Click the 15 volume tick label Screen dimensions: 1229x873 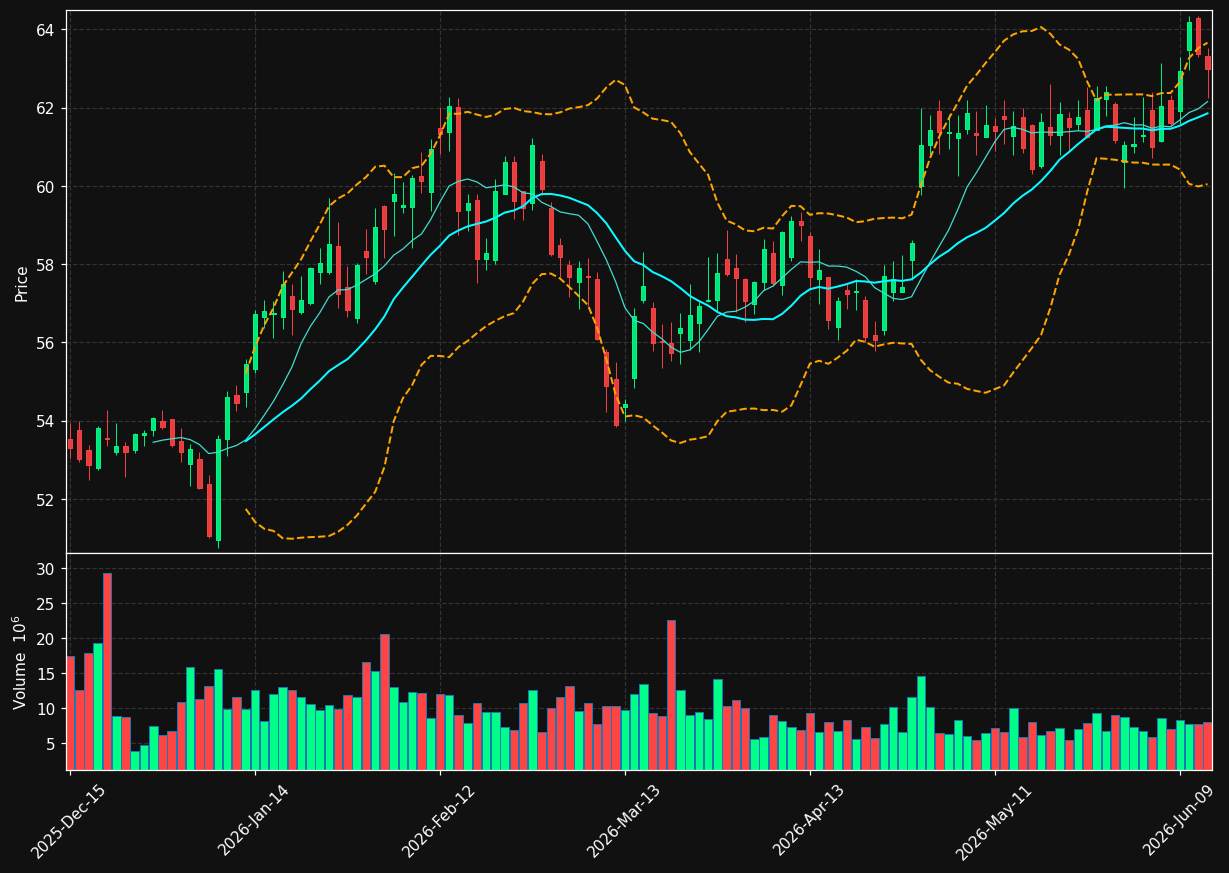[x=47, y=674]
